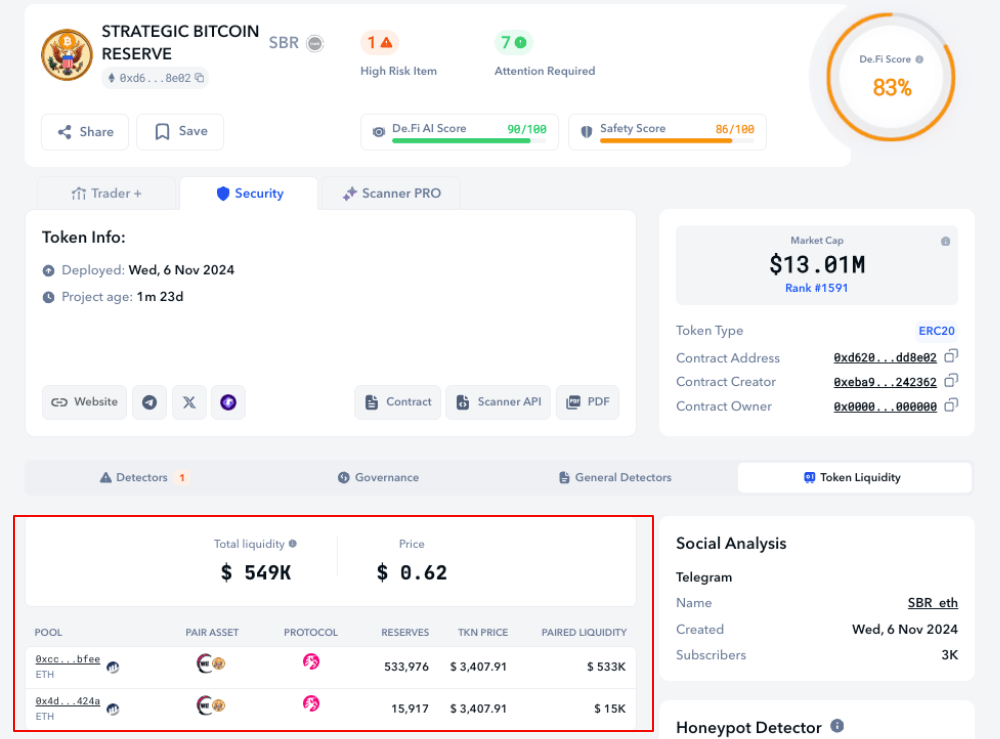This screenshot has height=739, width=1000.
Task: Open pool address 0xcc...bfee
Action: (67, 660)
